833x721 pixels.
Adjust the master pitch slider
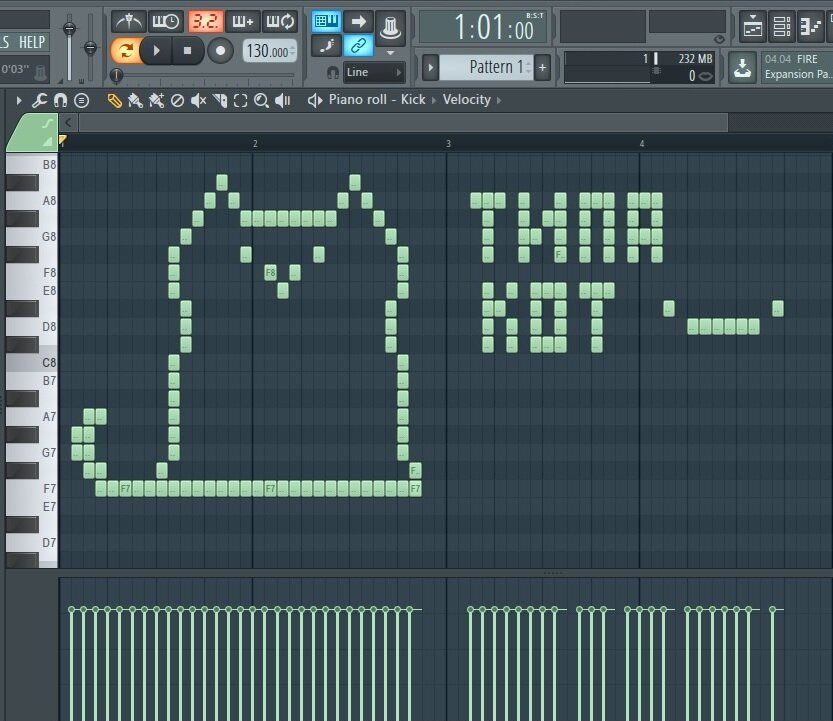coord(91,48)
